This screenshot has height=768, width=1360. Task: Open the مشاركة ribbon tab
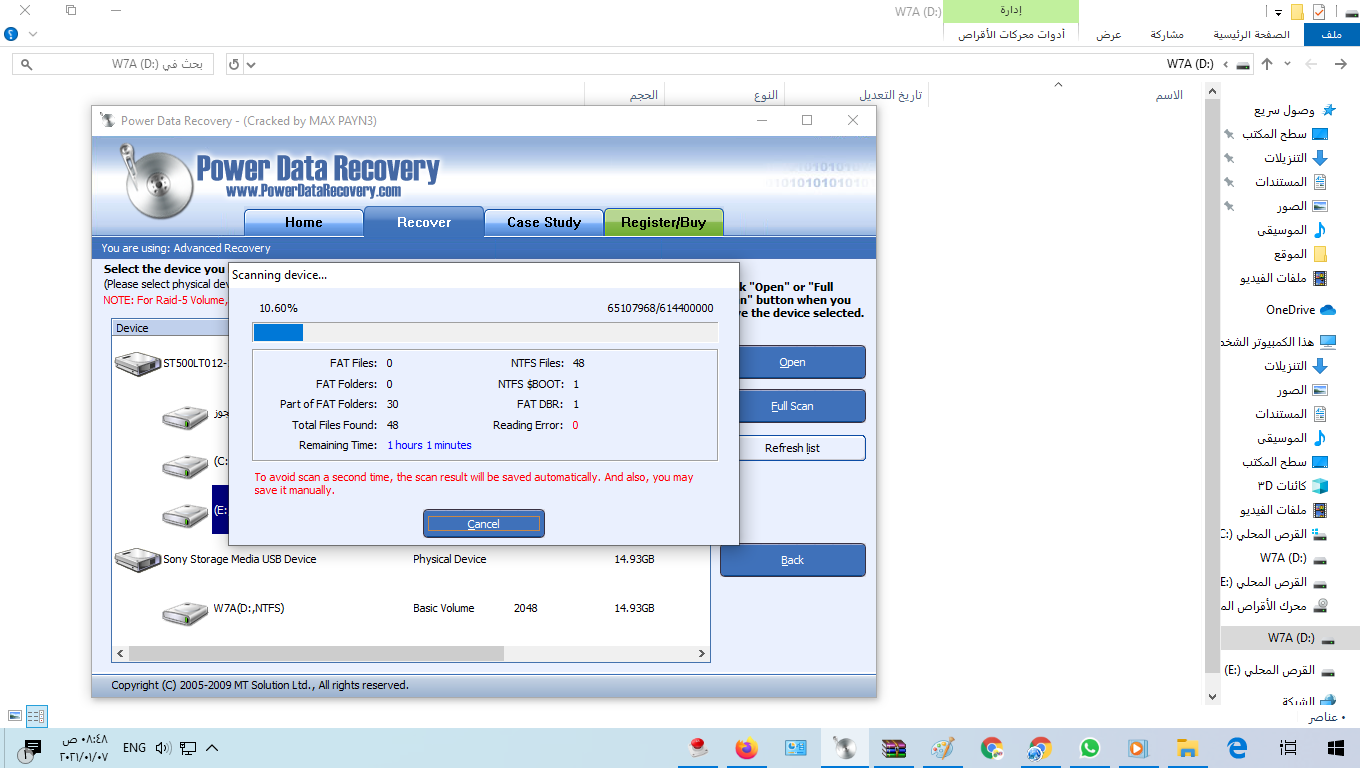pos(1167,34)
